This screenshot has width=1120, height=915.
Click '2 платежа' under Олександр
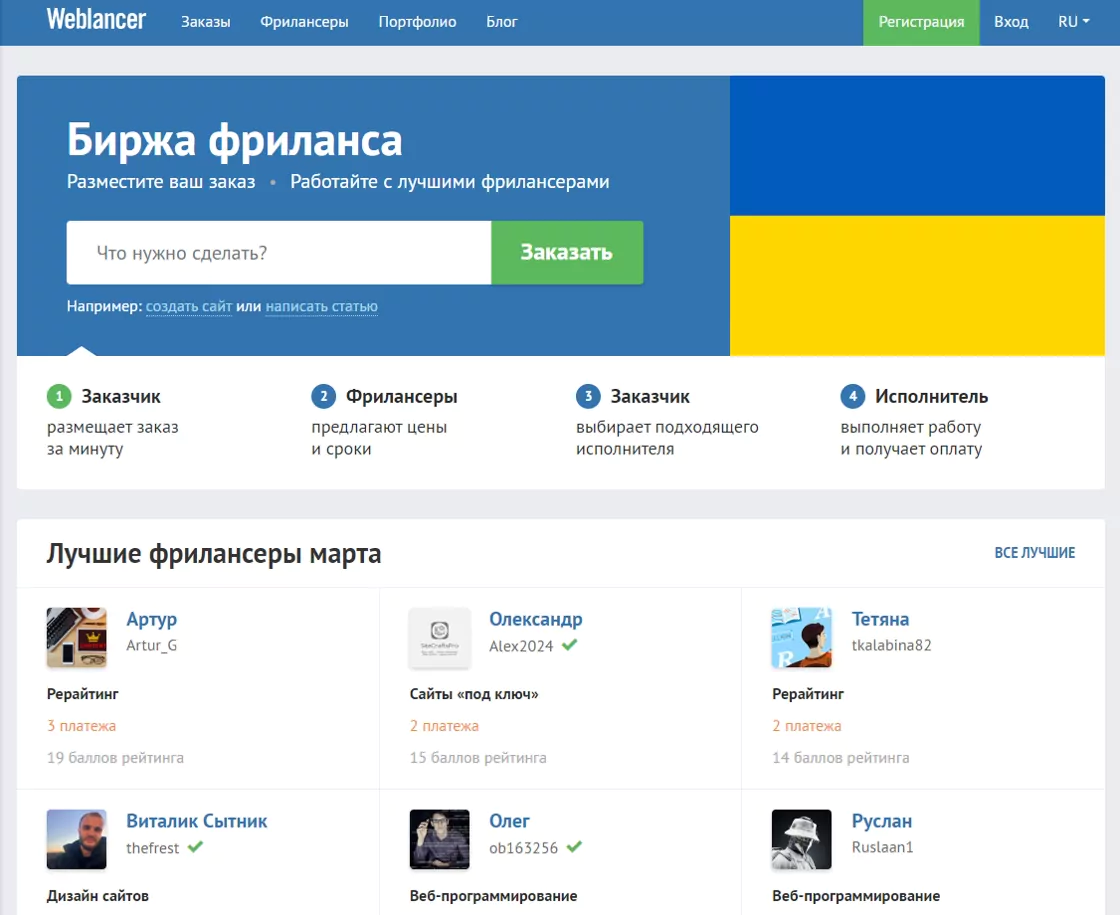444,726
